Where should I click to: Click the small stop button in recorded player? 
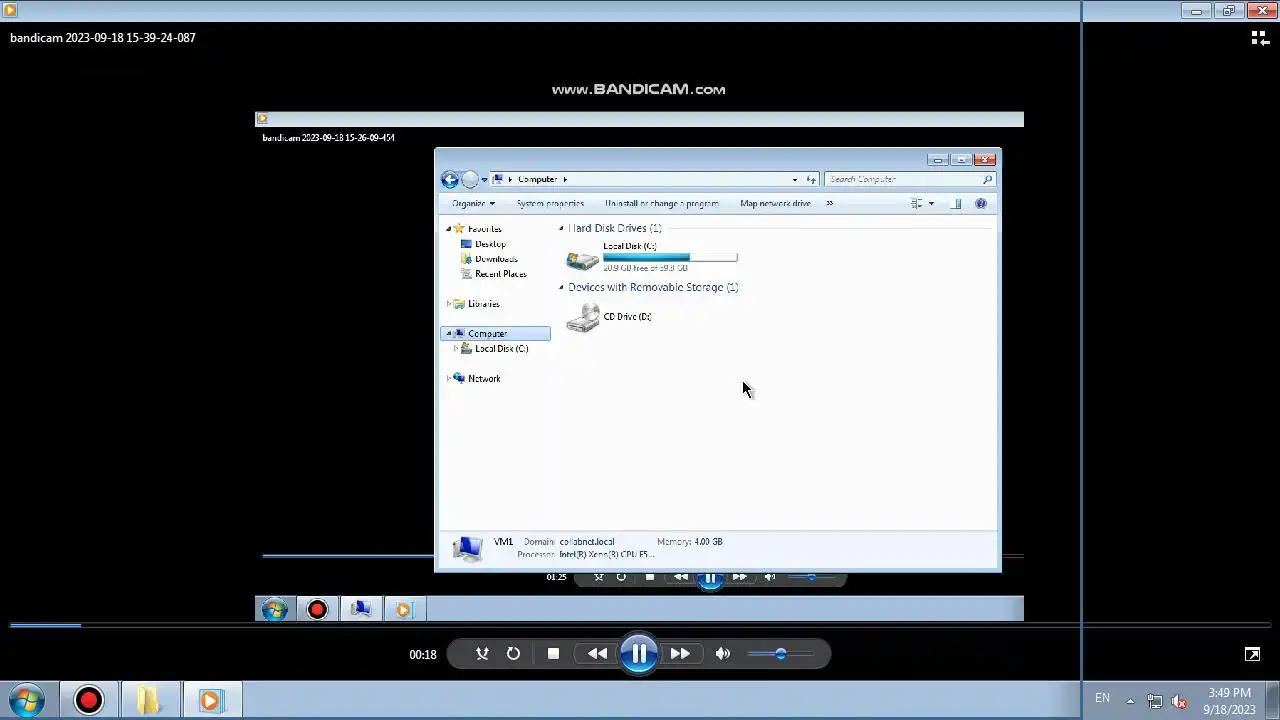650,577
